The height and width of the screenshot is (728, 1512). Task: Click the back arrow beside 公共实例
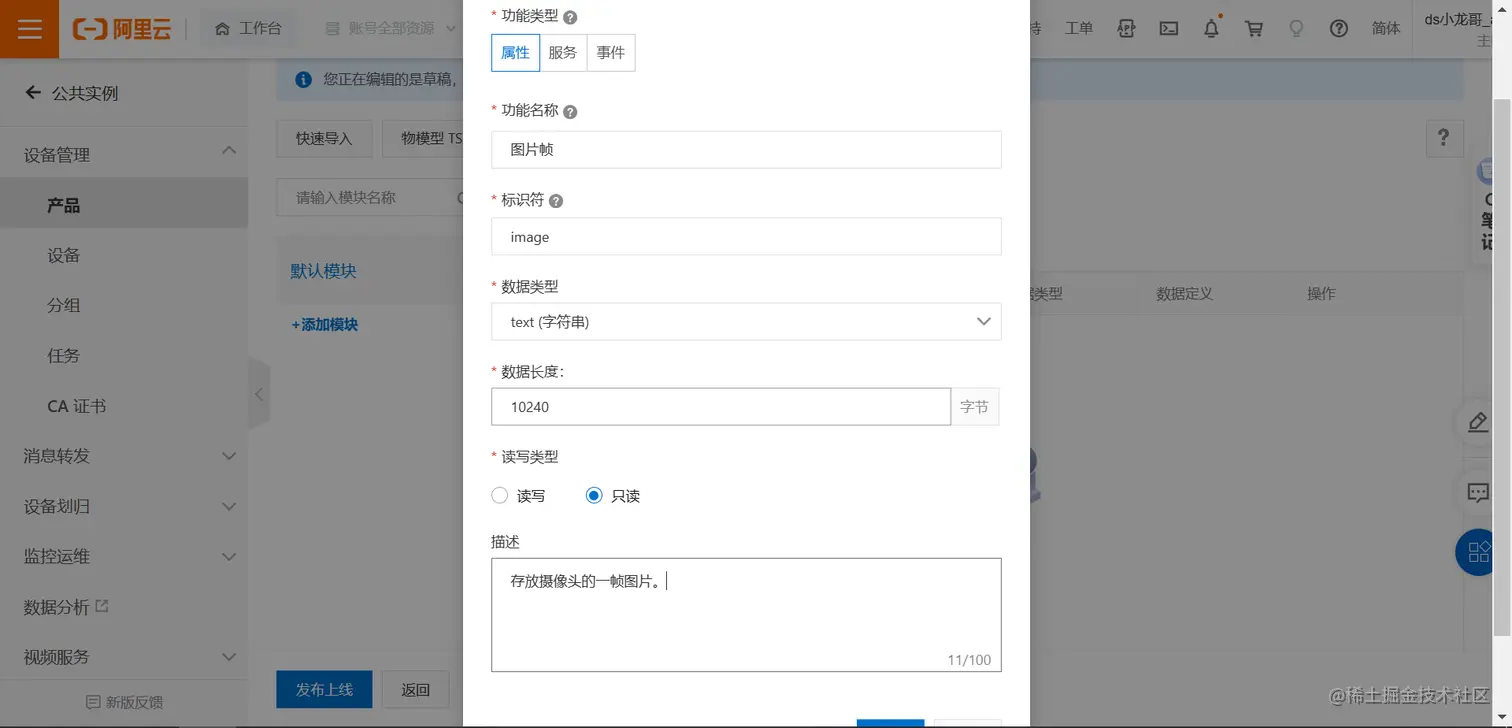[x=33, y=93]
